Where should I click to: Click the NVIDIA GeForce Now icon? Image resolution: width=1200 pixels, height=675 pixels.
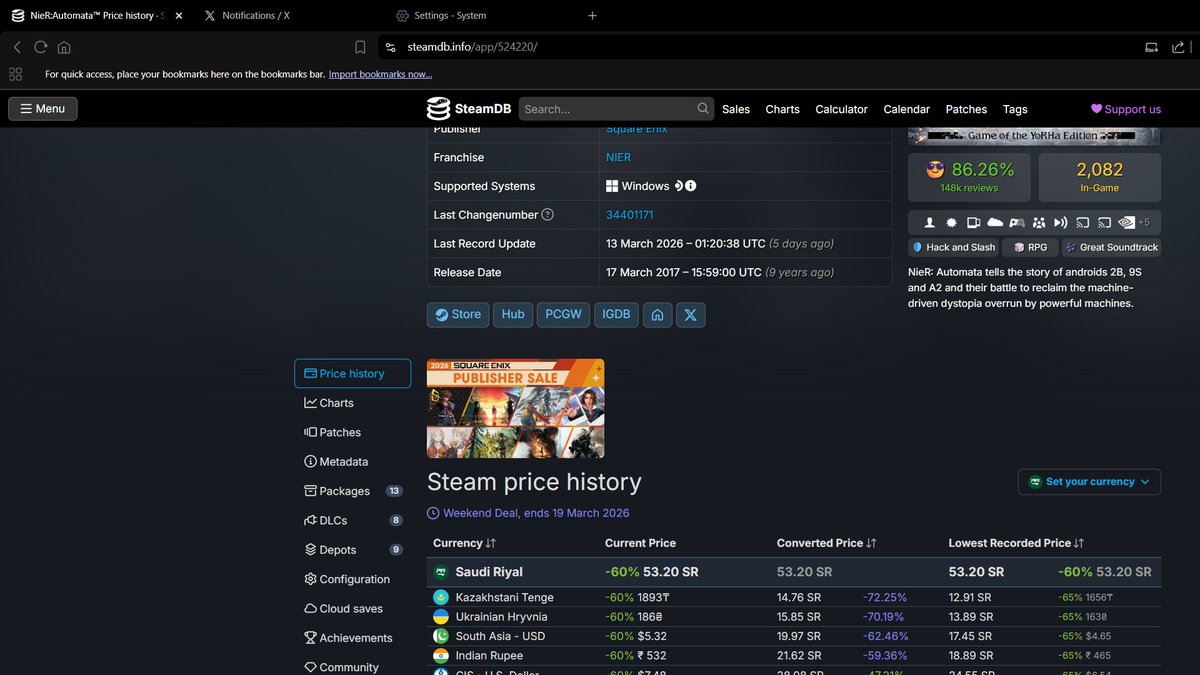1127,222
